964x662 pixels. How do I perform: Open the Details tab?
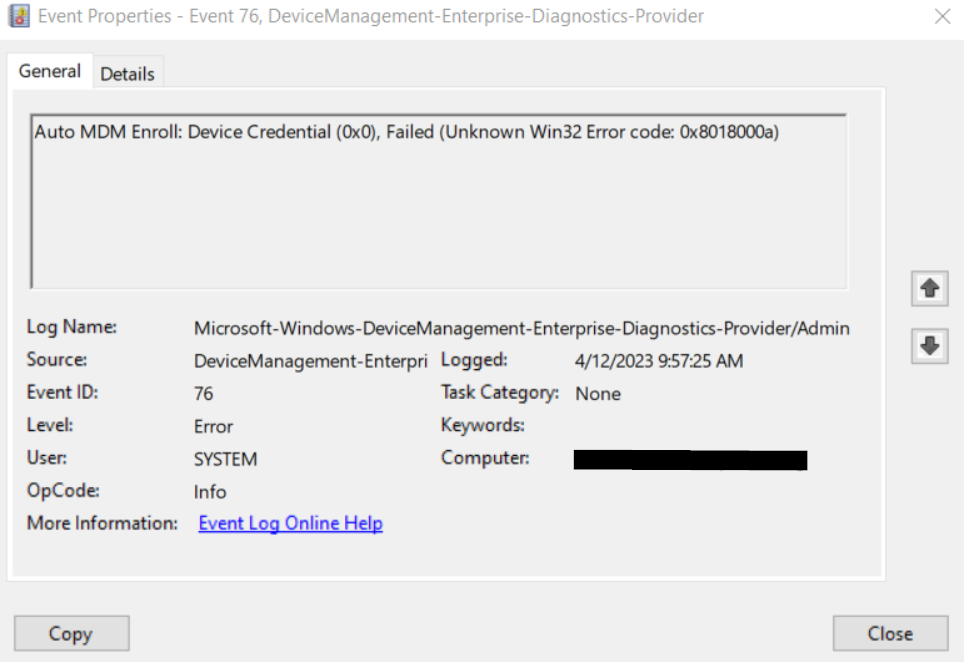pos(127,73)
